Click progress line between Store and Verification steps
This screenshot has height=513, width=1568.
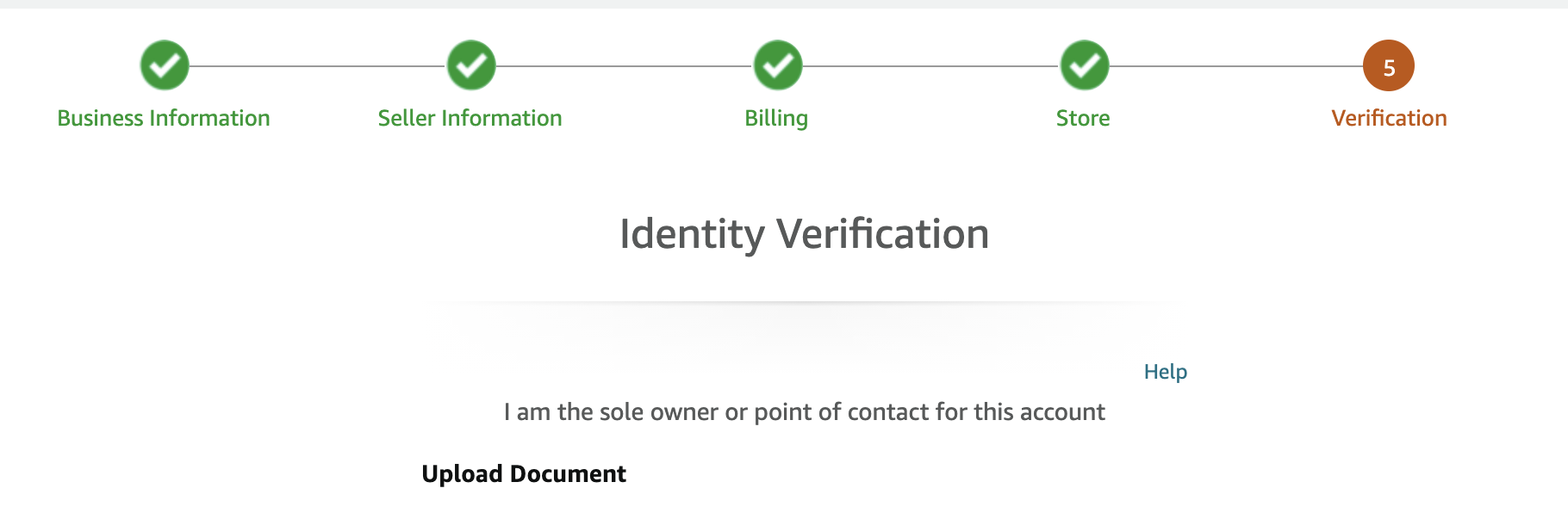(x=1236, y=65)
